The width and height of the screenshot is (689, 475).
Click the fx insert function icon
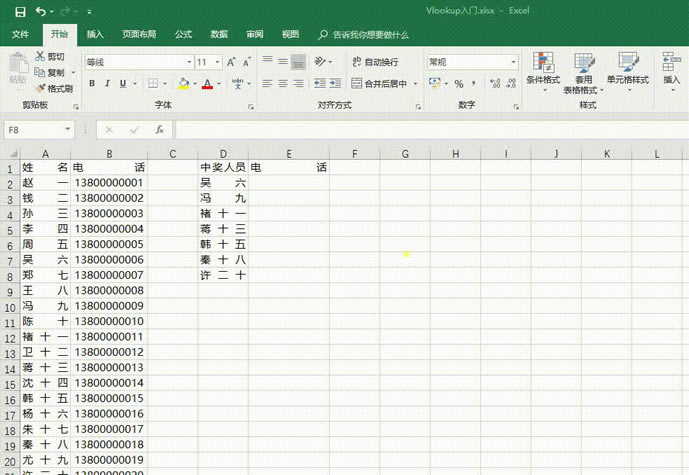click(160, 130)
